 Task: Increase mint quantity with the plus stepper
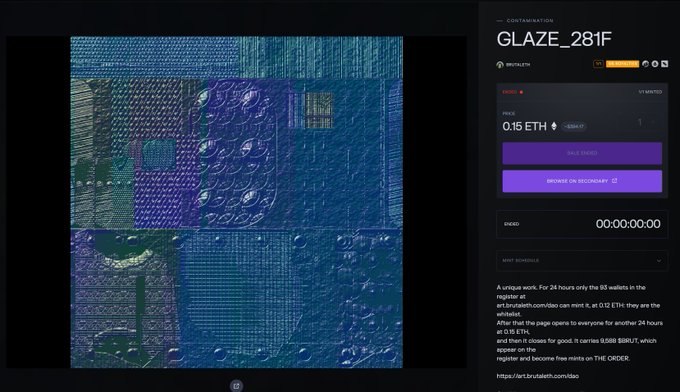click(654, 123)
